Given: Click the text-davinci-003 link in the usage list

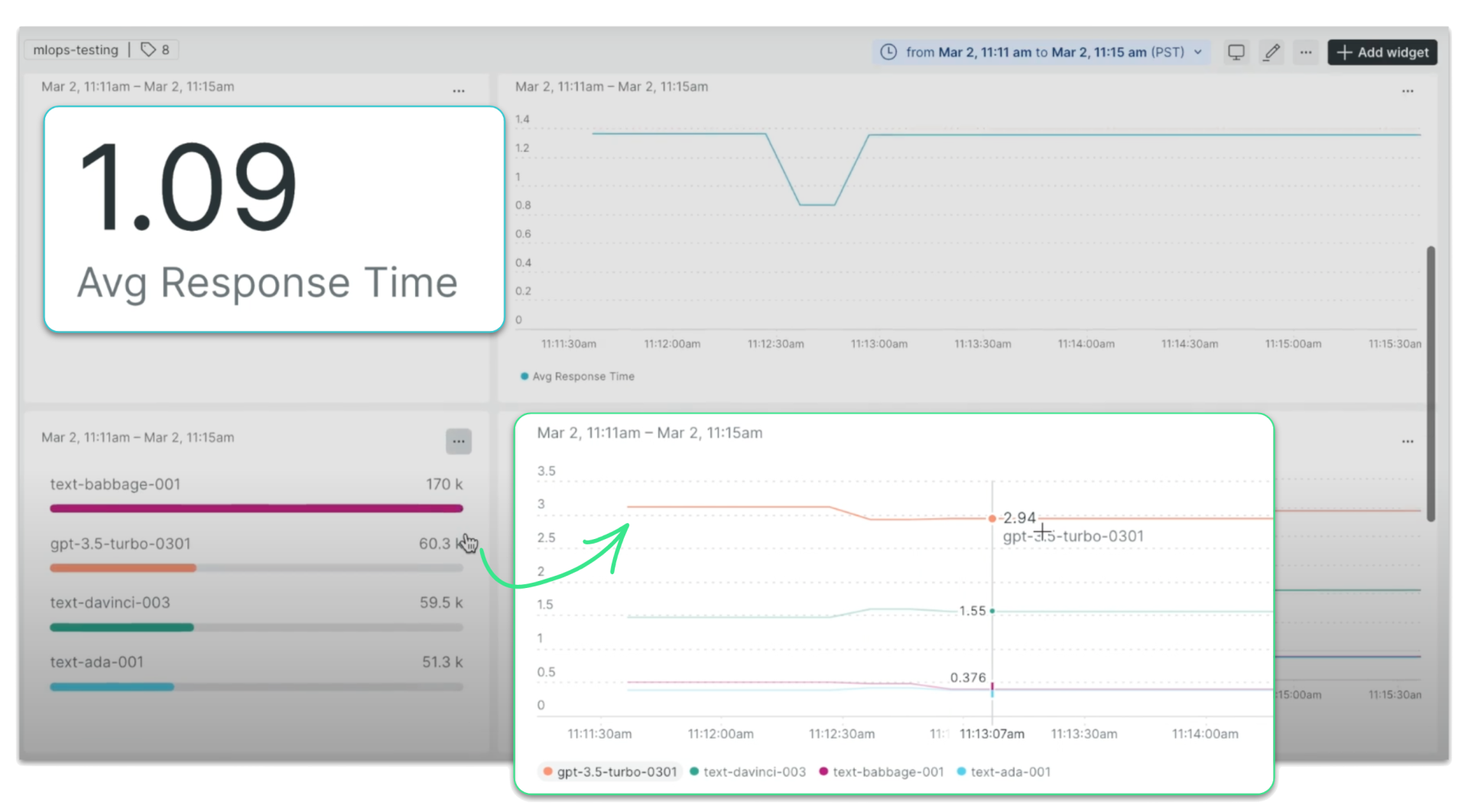Looking at the screenshot, I should click(x=110, y=602).
